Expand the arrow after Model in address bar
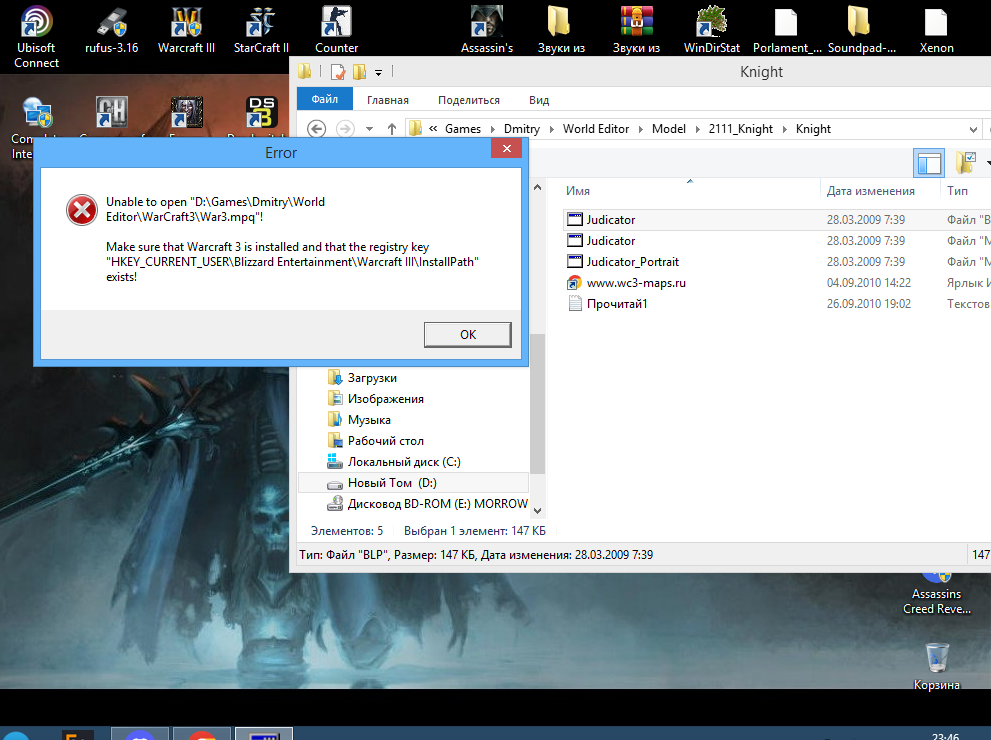 tap(698, 129)
